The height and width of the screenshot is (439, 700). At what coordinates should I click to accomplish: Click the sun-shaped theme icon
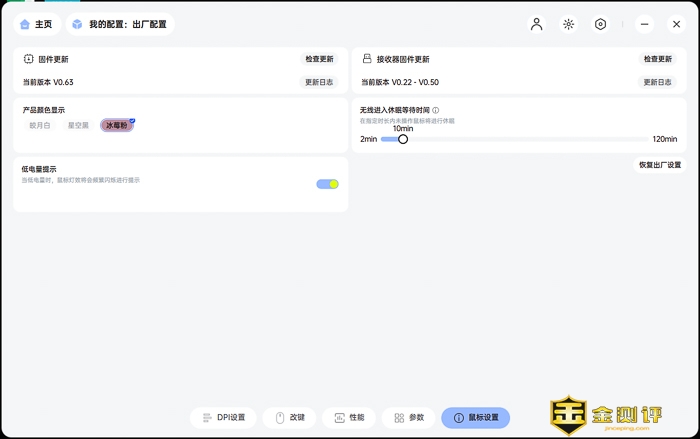568,24
